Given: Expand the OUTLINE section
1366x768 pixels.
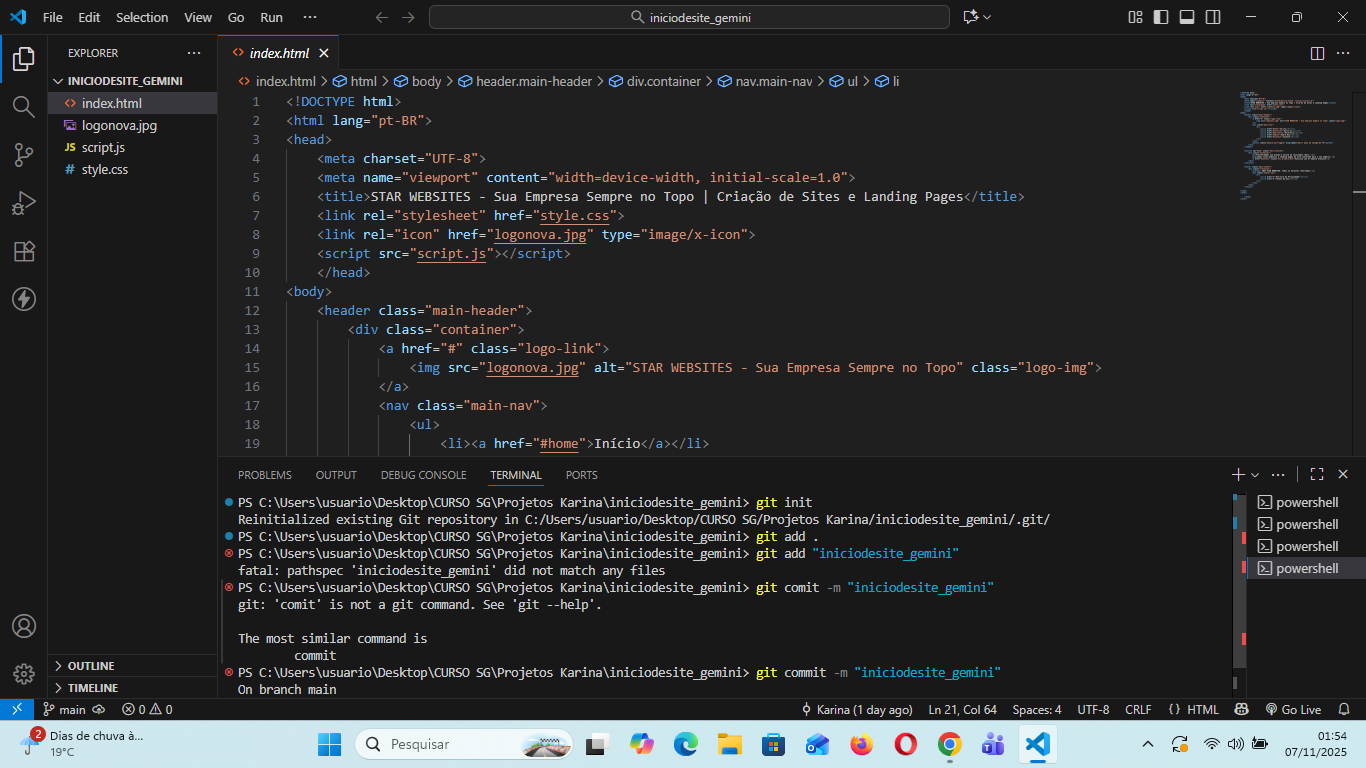Looking at the screenshot, I should pos(90,666).
